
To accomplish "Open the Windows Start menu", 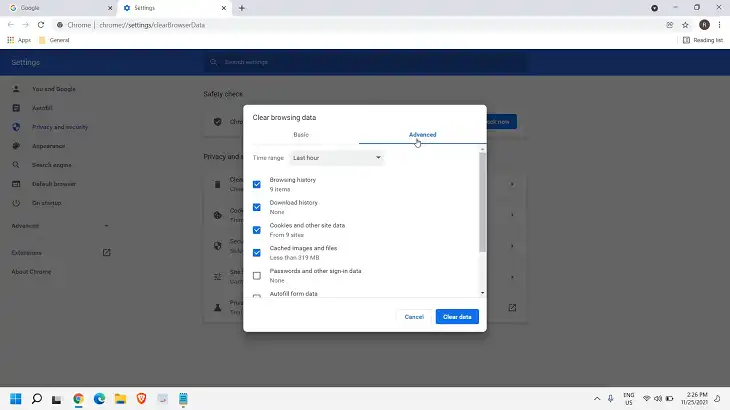I will point(16,399).
